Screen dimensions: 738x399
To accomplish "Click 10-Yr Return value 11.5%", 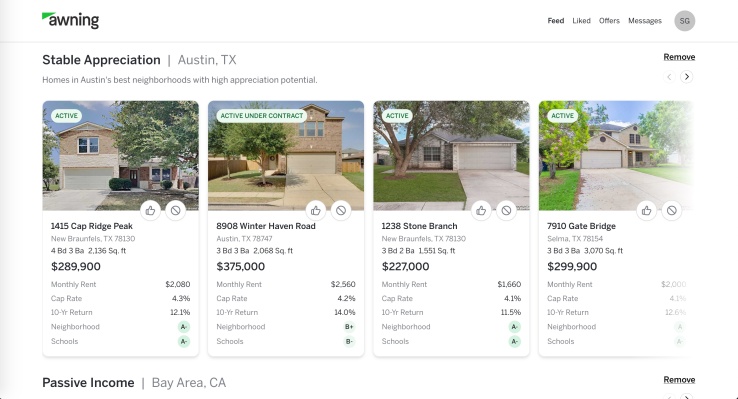I will pos(511,312).
